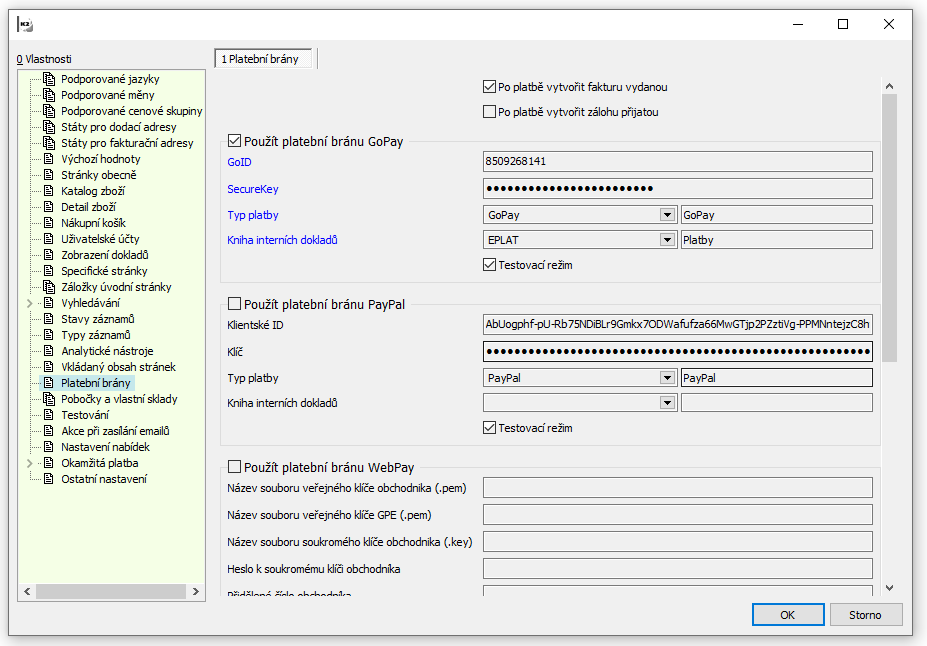Click the page icon beside Testování
Screen dimensions: 927x646
49,414
